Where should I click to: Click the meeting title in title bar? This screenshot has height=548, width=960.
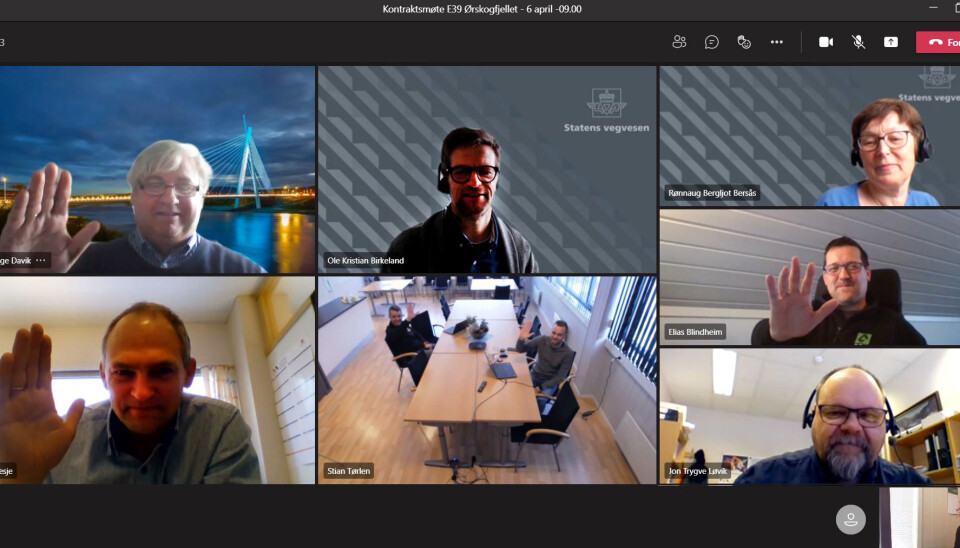pos(481,9)
